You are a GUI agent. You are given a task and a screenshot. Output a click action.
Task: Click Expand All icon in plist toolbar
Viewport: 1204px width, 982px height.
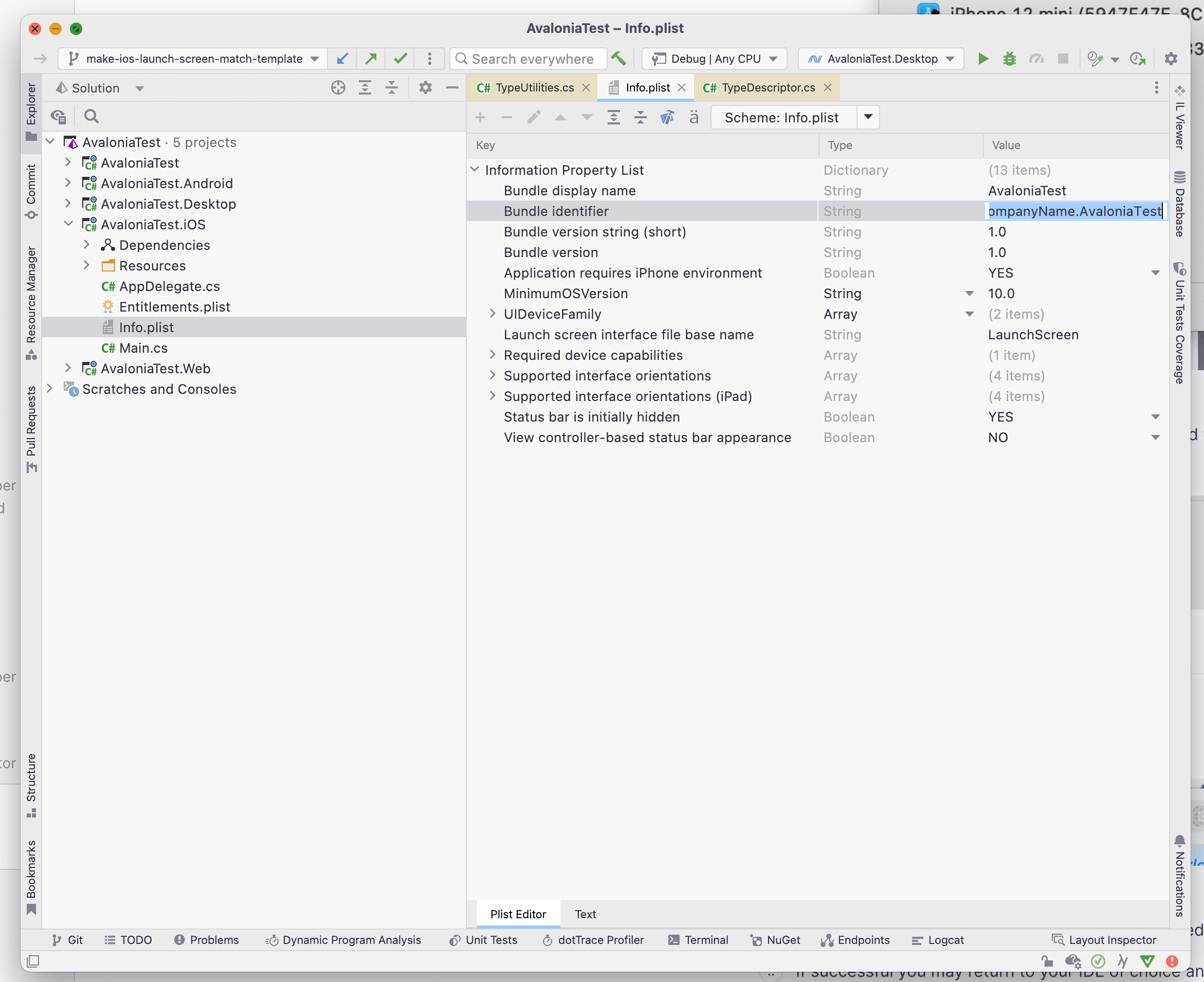pyautogui.click(x=614, y=118)
